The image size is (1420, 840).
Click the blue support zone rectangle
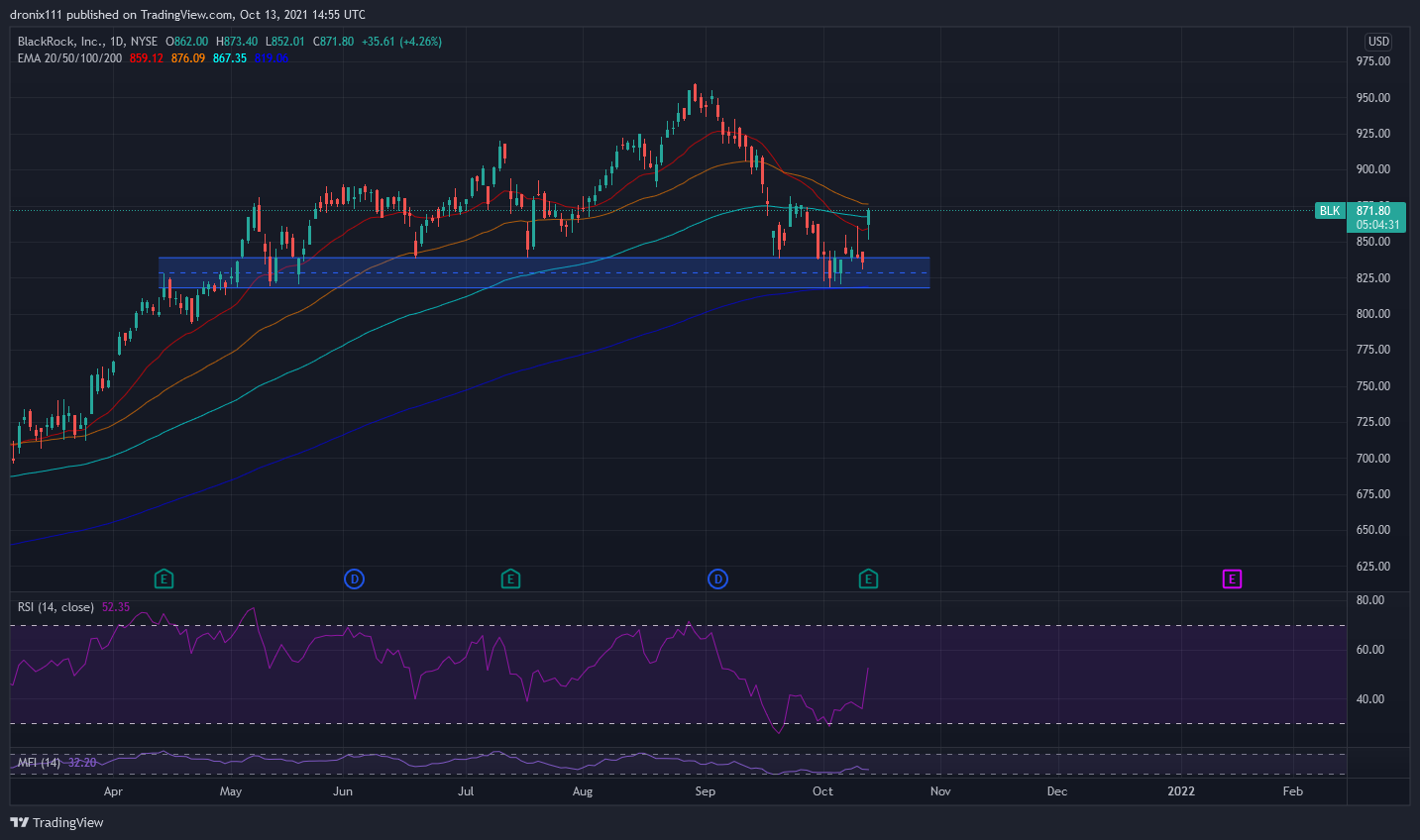(544, 272)
